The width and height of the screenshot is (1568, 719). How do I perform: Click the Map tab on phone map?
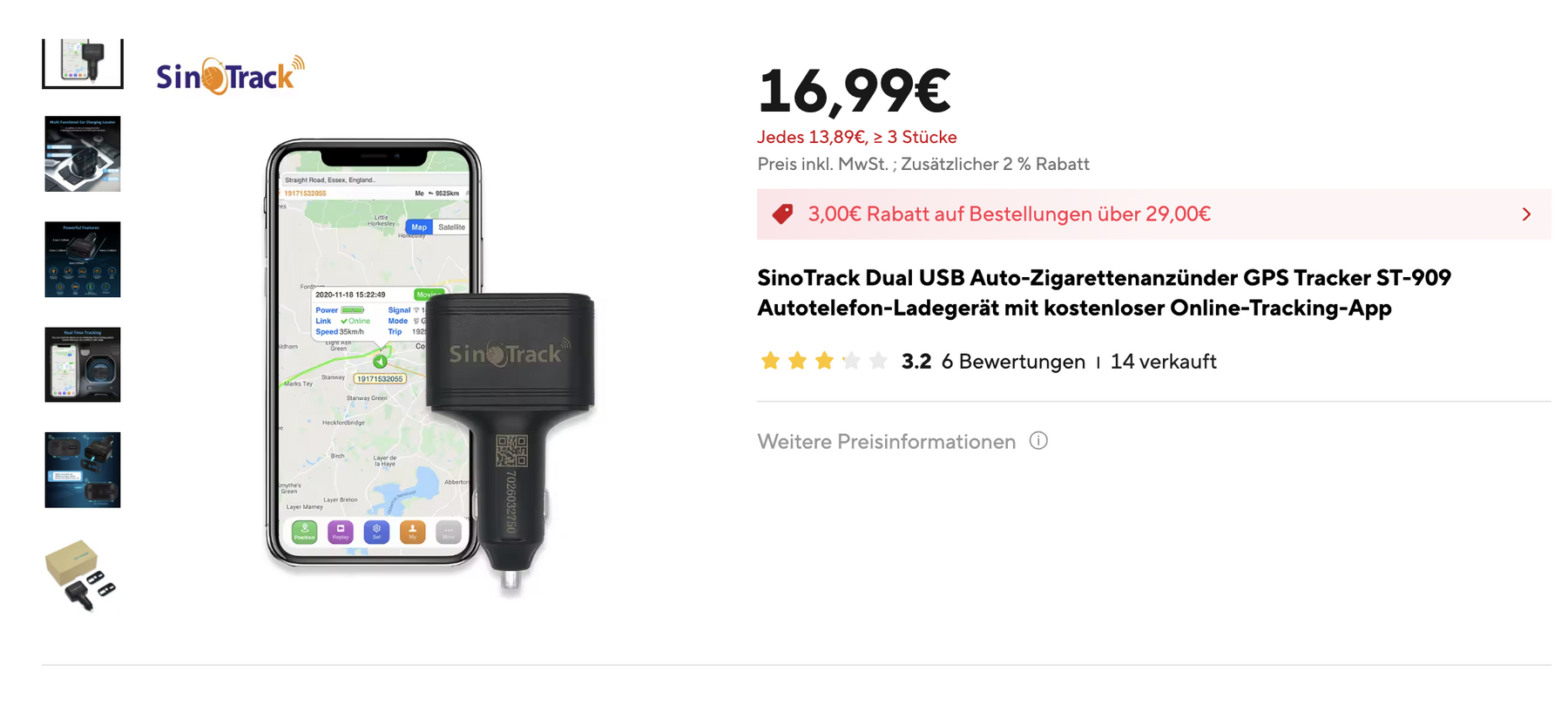point(419,227)
